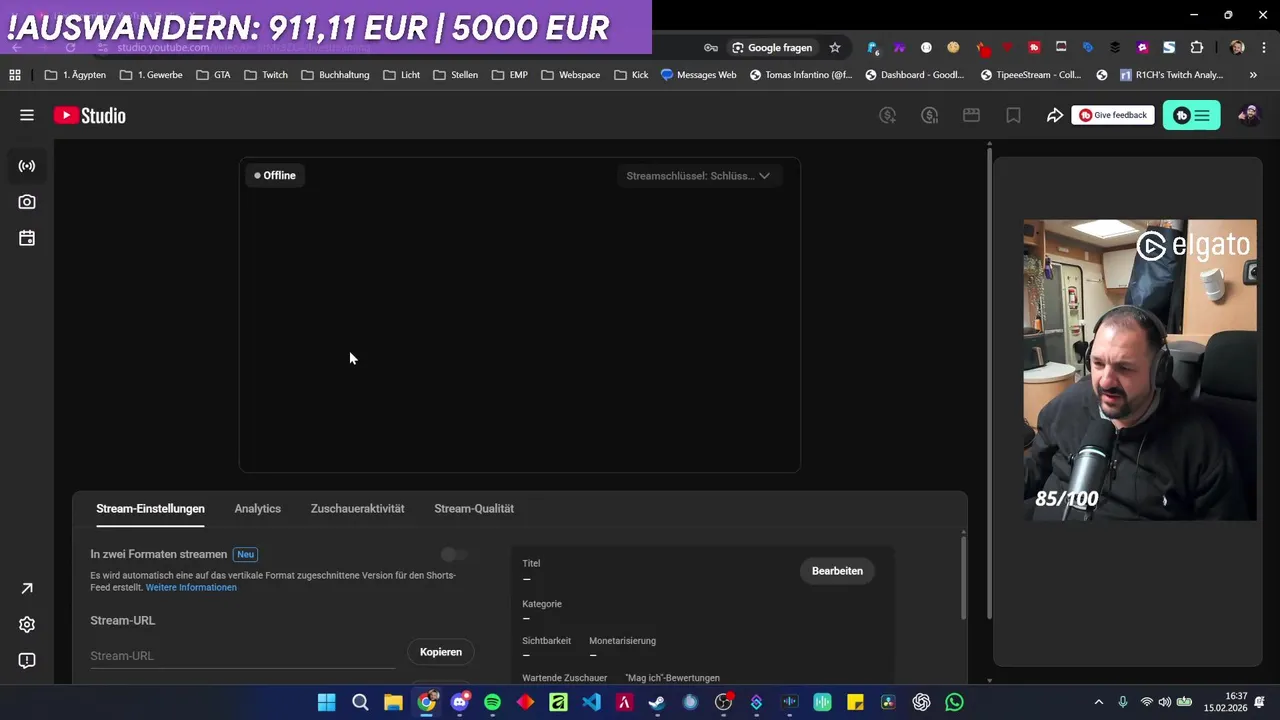The height and width of the screenshot is (720, 1280).
Task: Select the Stream live sidebar icon
Action: pos(27,166)
